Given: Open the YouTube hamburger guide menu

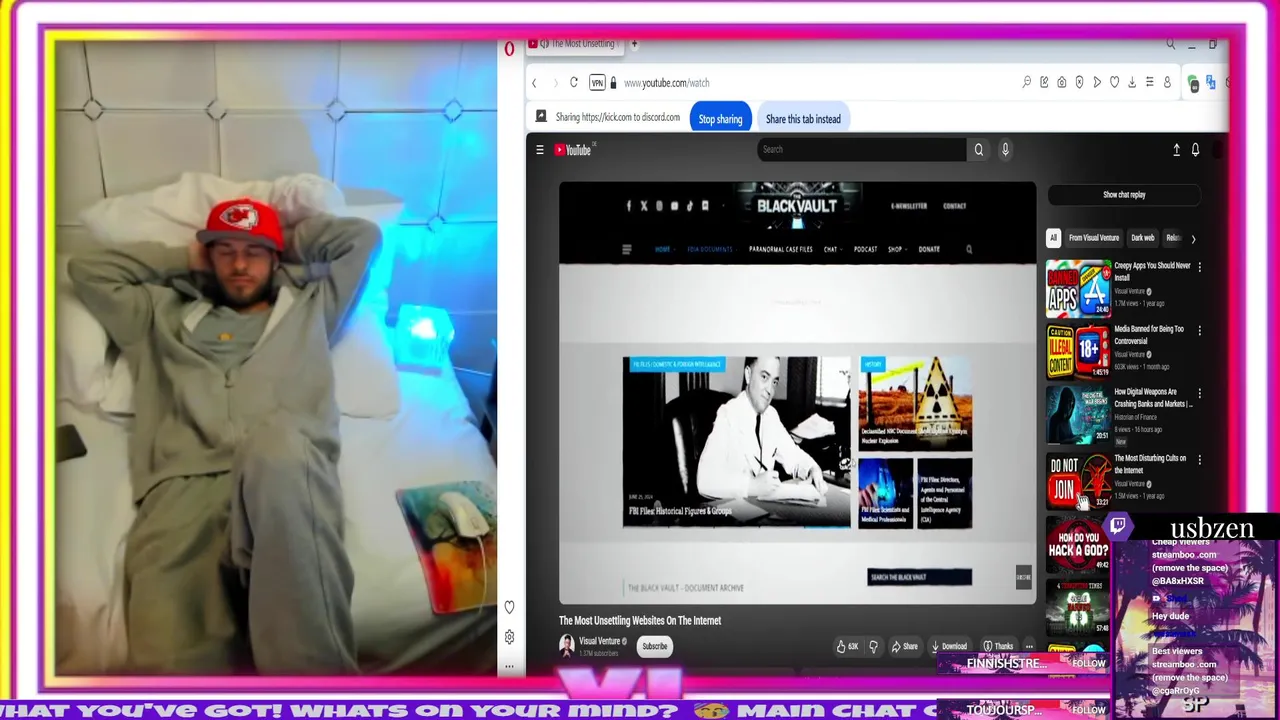Looking at the screenshot, I should click(540, 150).
